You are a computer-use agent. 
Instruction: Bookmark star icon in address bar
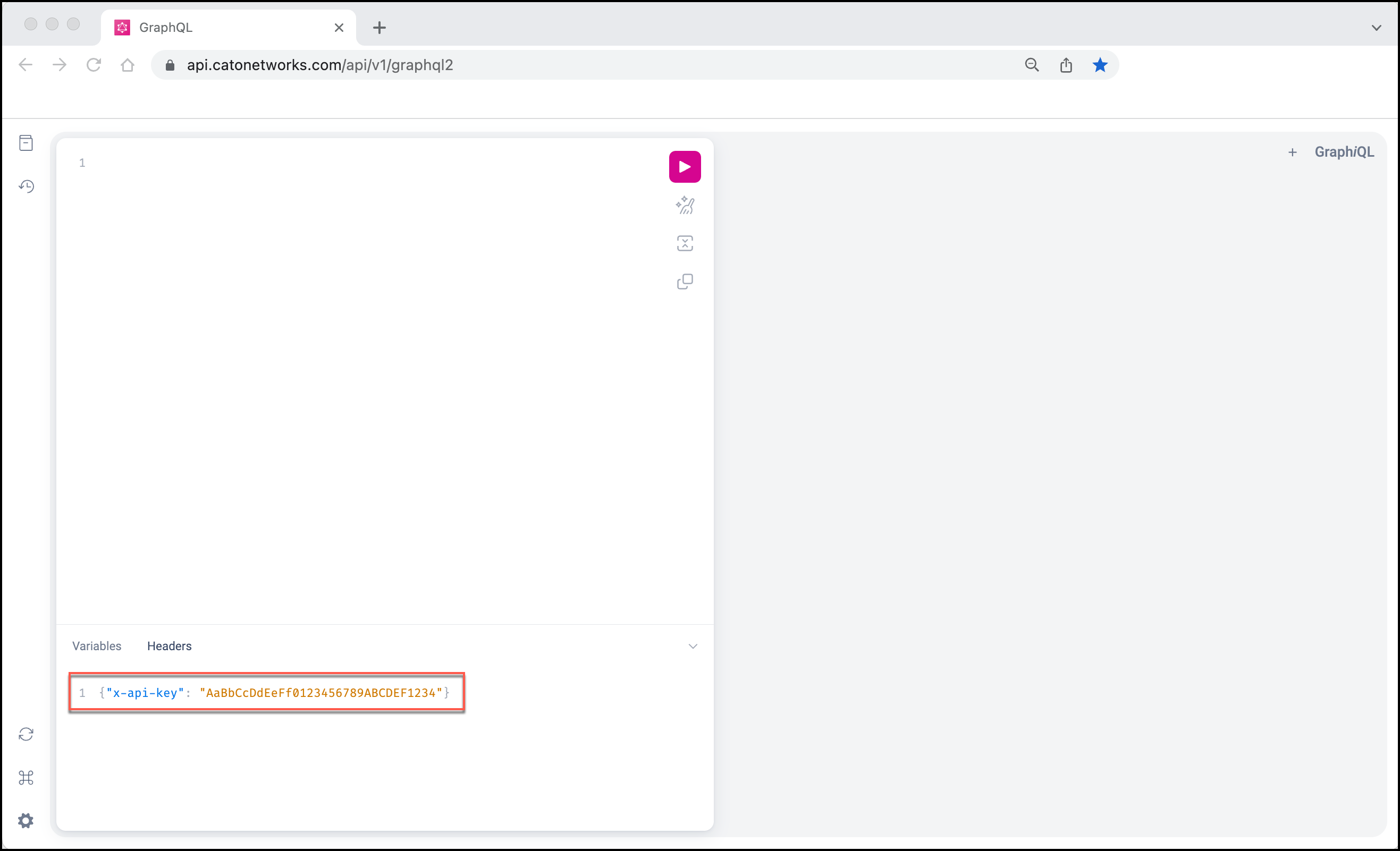click(x=1100, y=65)
